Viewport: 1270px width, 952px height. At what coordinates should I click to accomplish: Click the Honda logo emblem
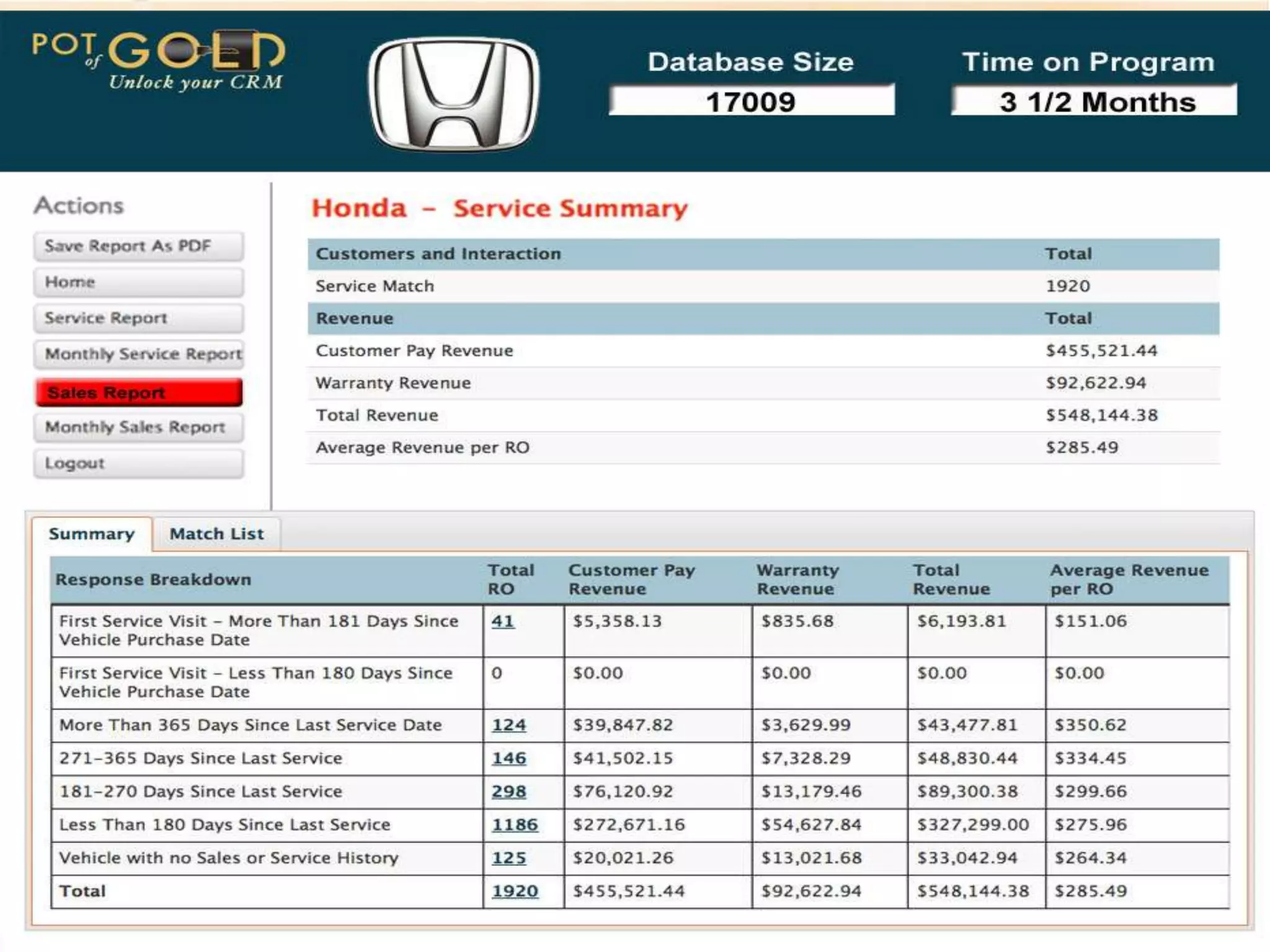[453, 94]
